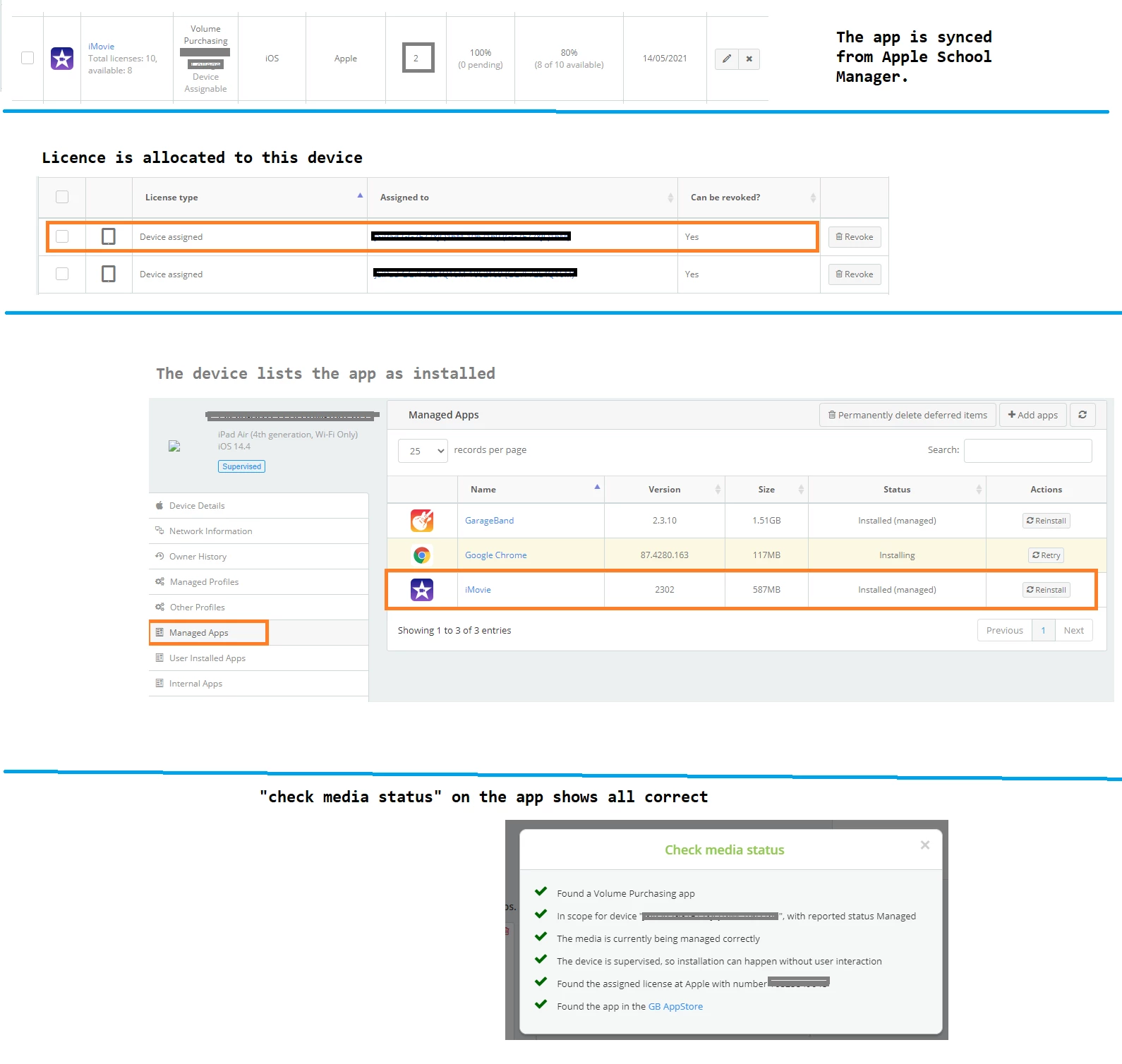Open the GarageBand link
Viewport: 1122px width, 1064px height.
click(x=489, y=521)
